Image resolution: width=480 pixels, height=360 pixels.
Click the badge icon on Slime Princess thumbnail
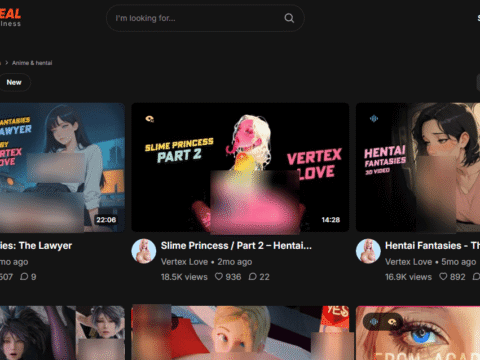coord(150,119)
